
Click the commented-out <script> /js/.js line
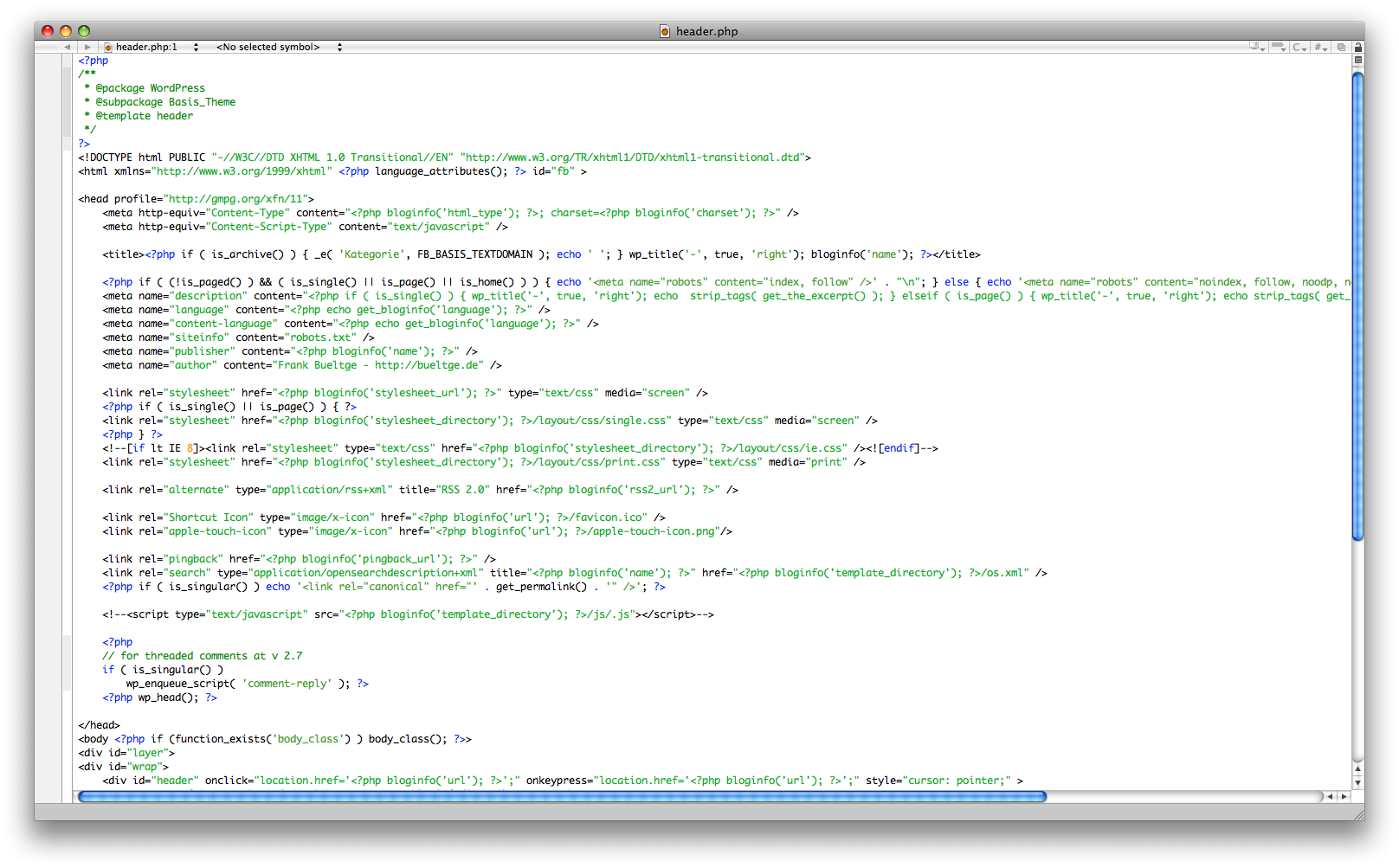(408, 614)
